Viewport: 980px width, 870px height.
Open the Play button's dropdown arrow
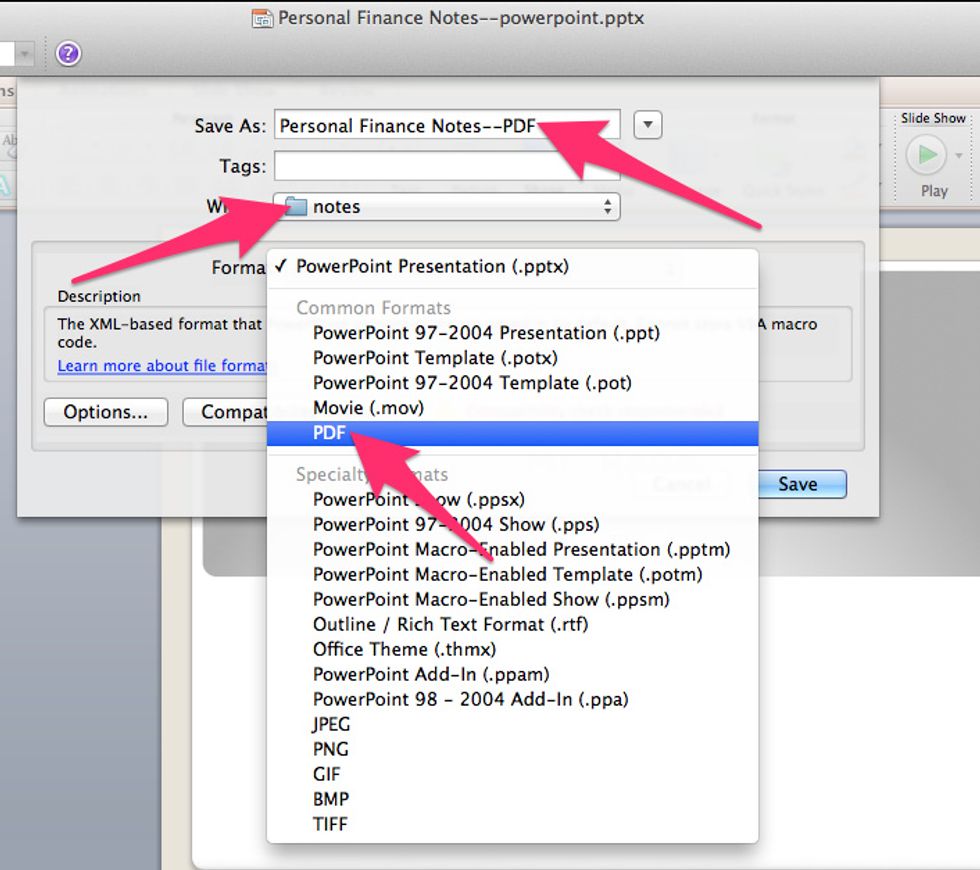pos(958,158)
